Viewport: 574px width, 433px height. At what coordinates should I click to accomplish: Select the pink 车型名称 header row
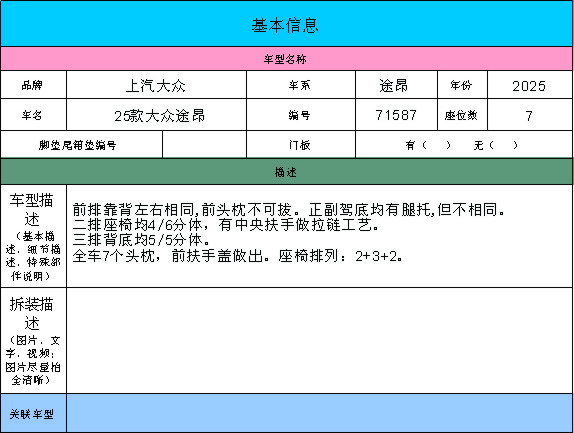[287, 59]
